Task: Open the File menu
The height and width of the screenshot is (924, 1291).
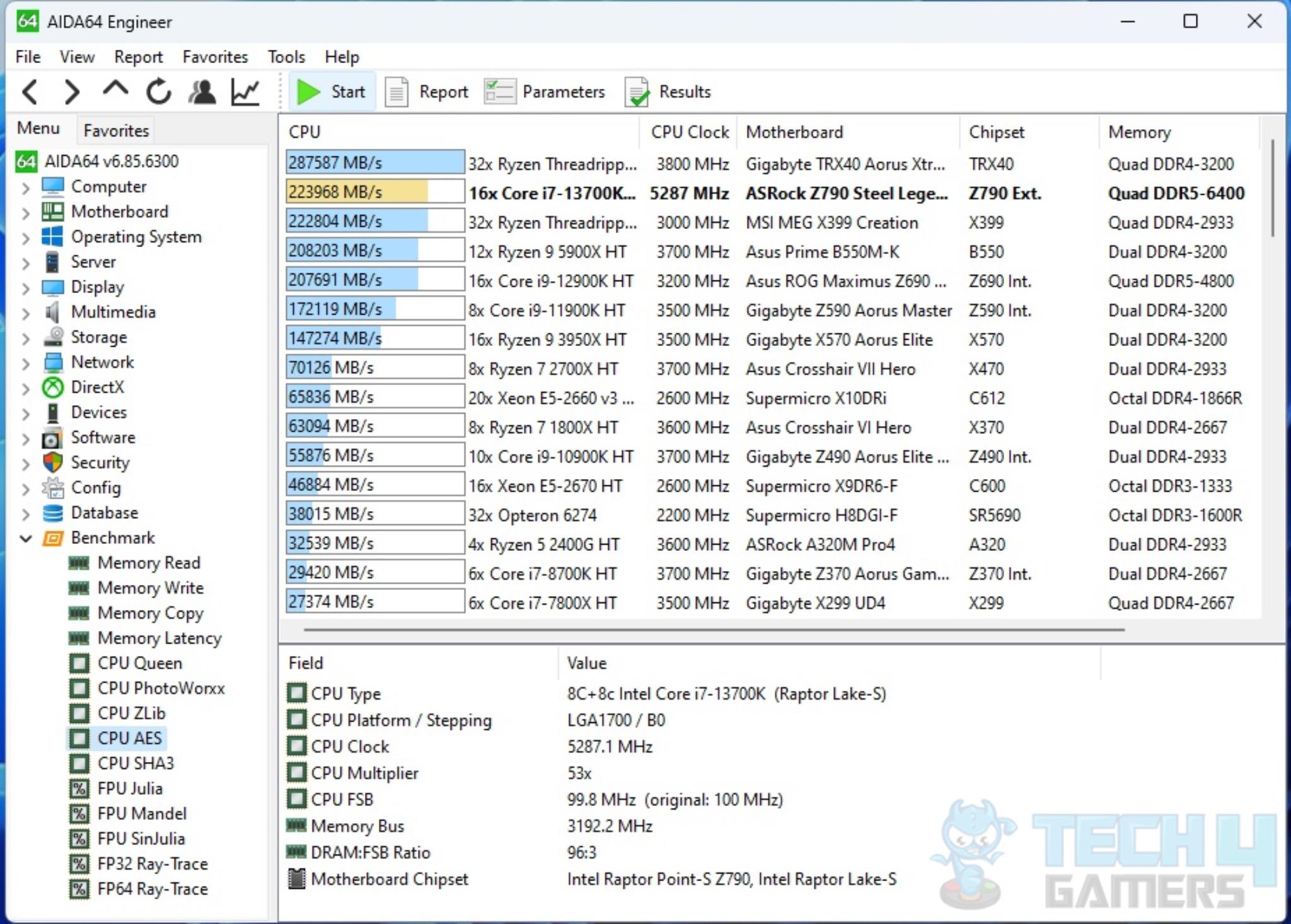Action: [x=28, y=57]
